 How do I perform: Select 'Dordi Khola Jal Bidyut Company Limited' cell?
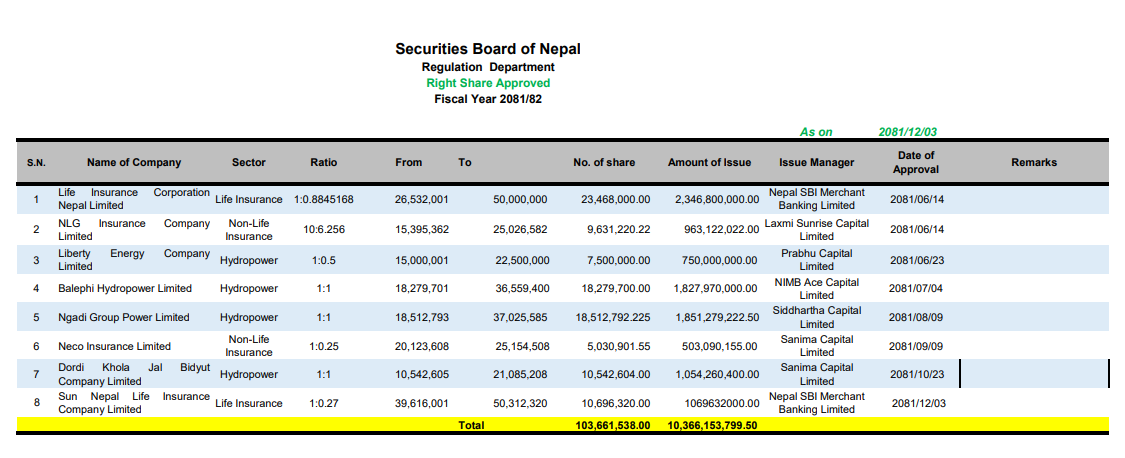tap(134, 374)
